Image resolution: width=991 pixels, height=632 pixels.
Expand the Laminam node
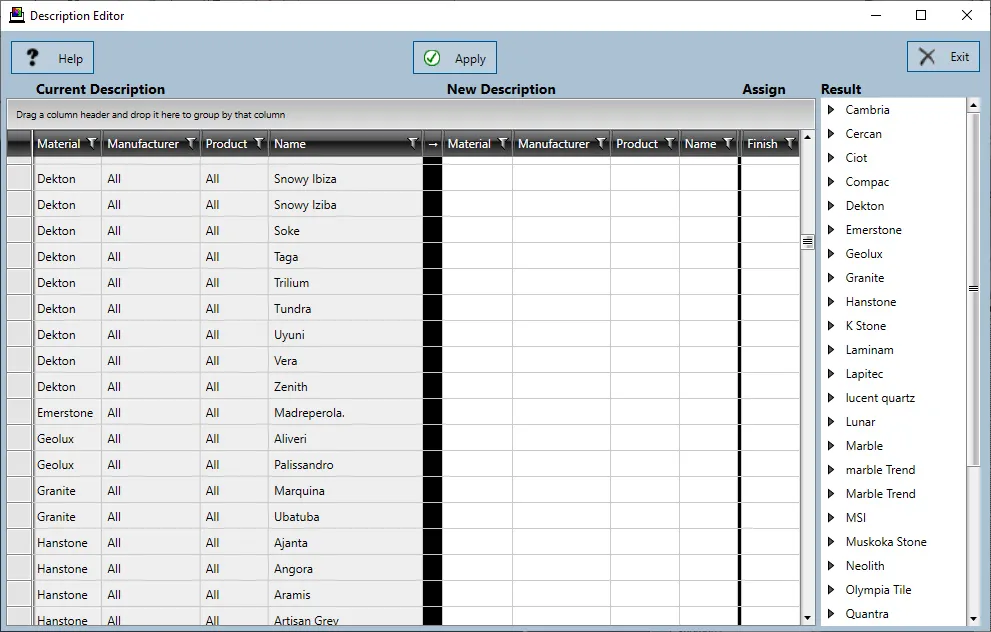831,350
